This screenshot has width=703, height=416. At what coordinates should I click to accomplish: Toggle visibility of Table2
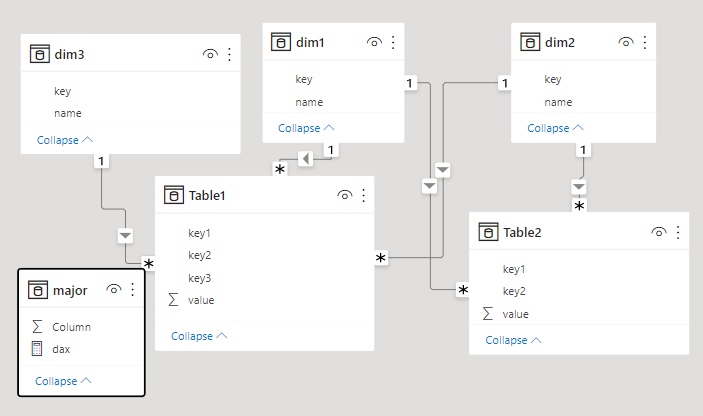point(659,232)
